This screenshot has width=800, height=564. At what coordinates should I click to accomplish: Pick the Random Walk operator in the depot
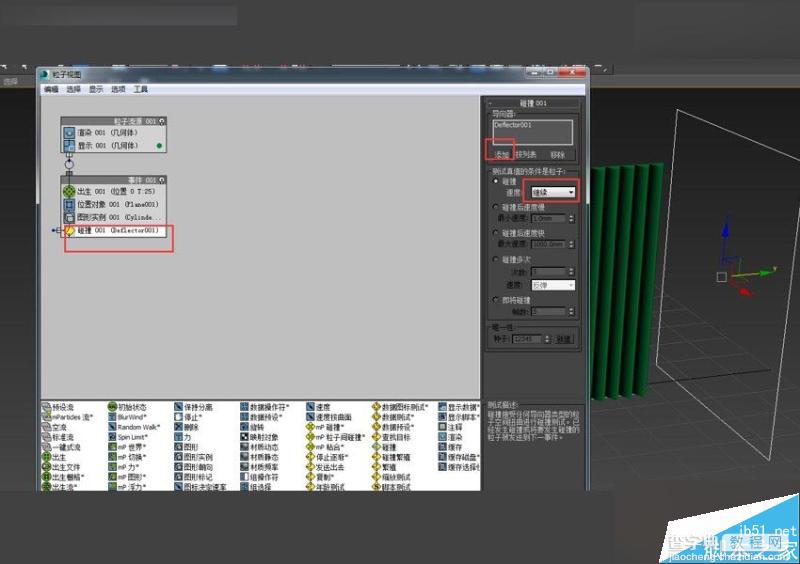134,427
